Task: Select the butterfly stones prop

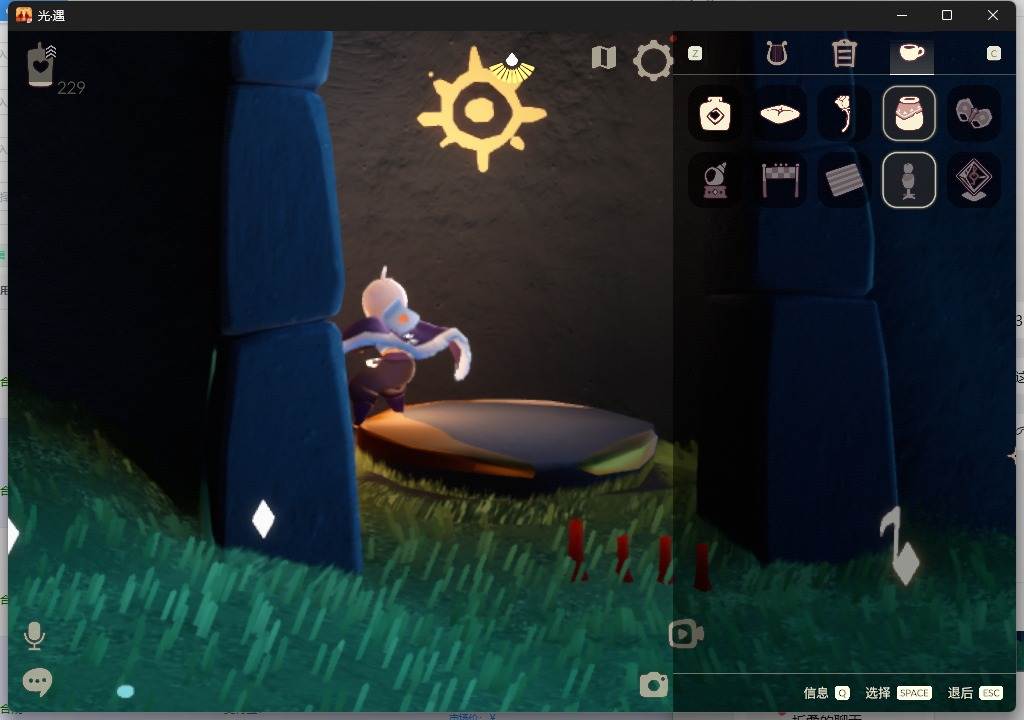Action: tap(973, 114)
